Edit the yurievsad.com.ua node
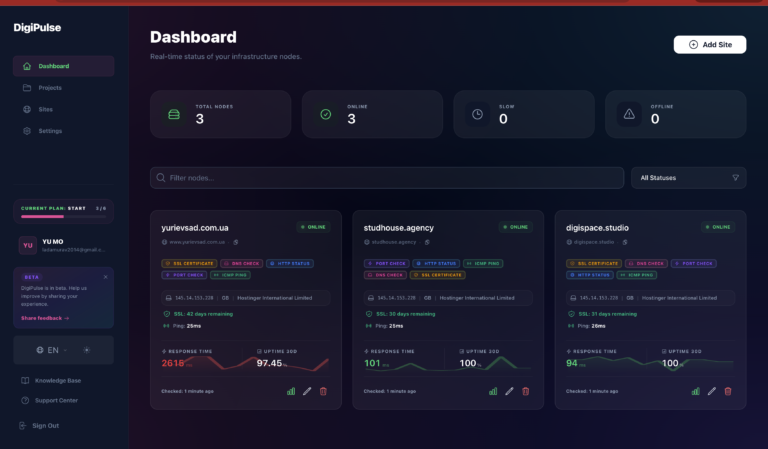The height and width of the screenshot is (449, 768). 307,391
